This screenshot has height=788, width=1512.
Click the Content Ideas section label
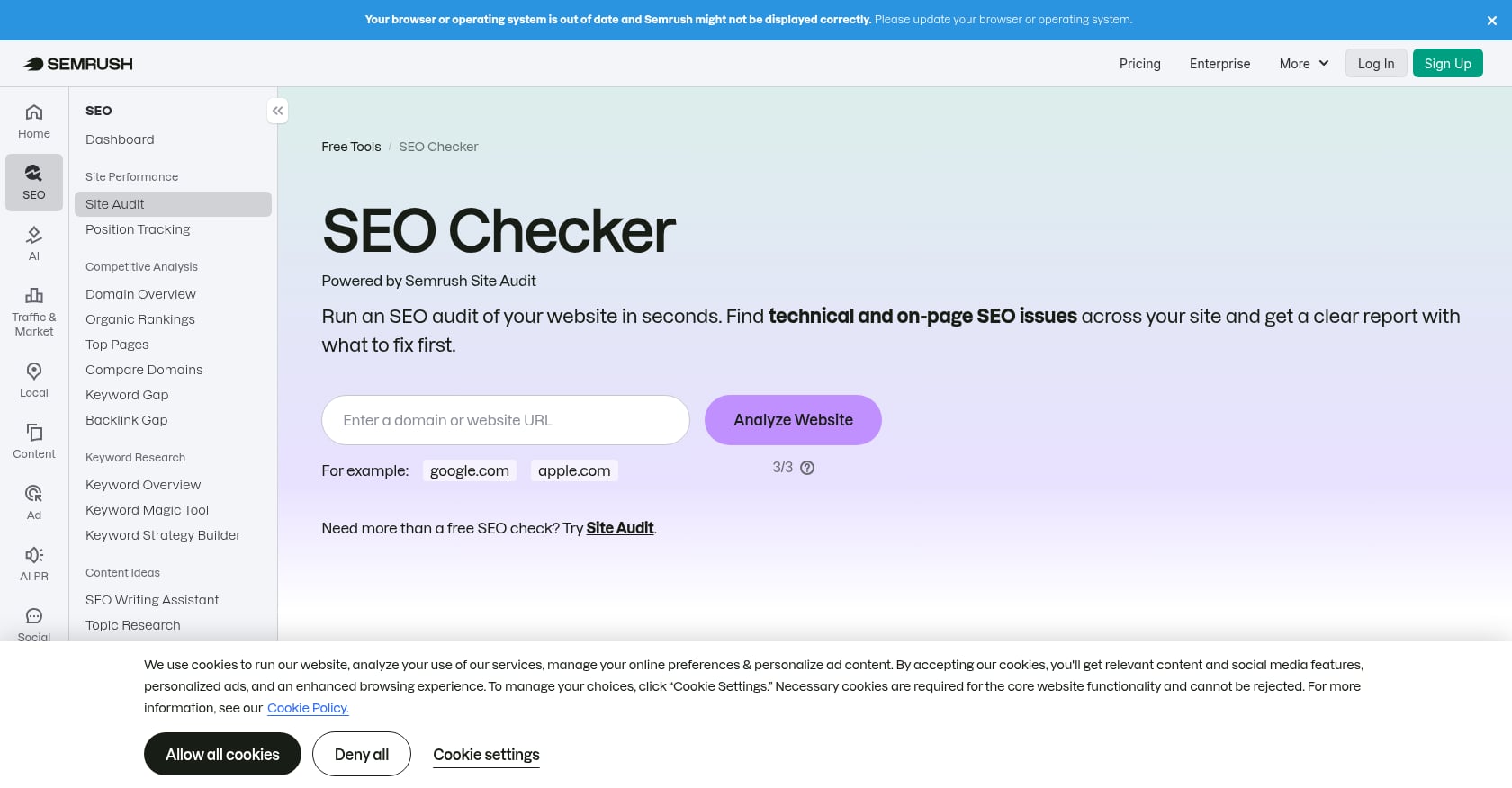point(122,573)
